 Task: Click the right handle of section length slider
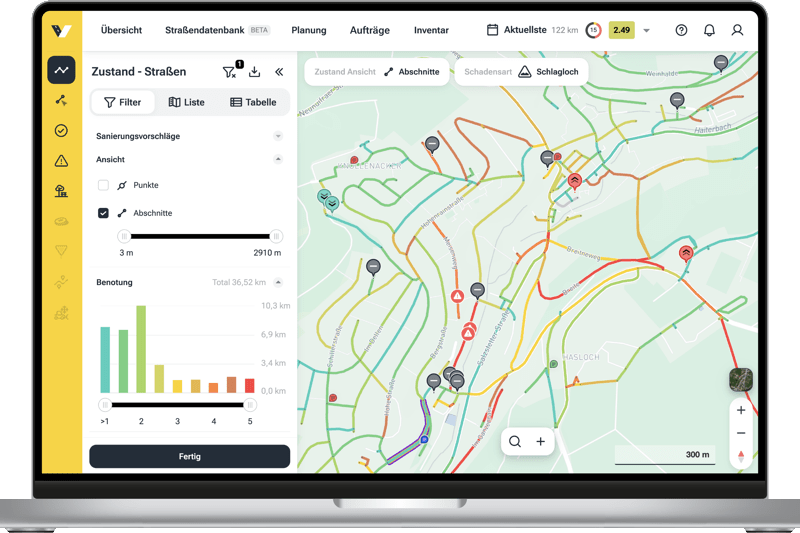pyautogui.click(x=276, y=237)
